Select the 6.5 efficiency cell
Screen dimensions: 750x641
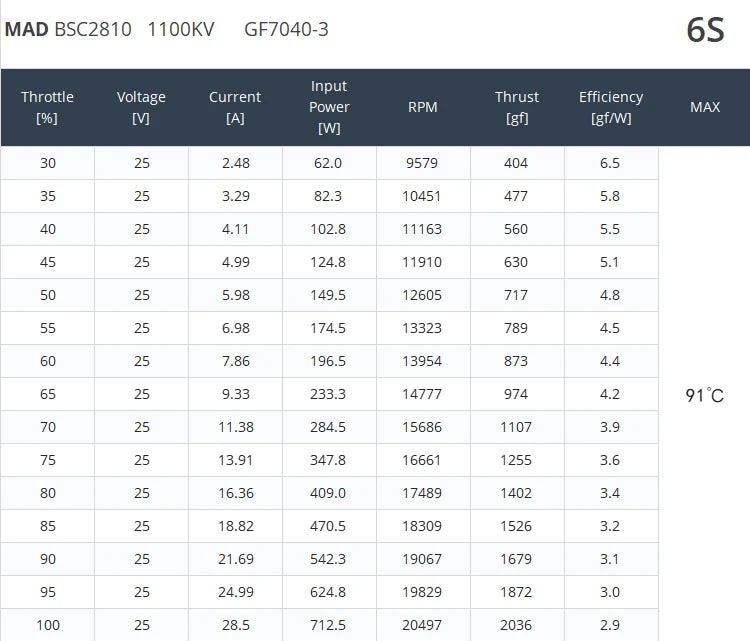(610, 163)
